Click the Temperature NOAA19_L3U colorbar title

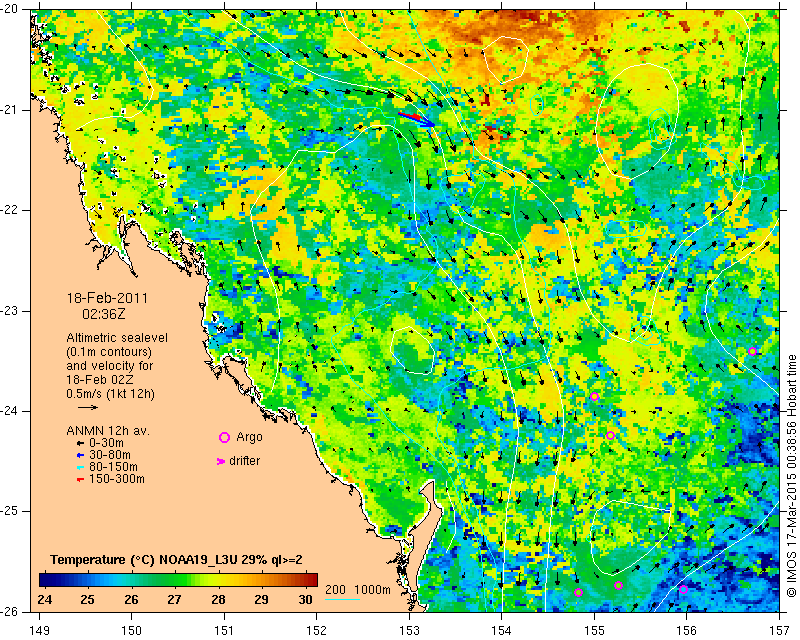[176, 560]
